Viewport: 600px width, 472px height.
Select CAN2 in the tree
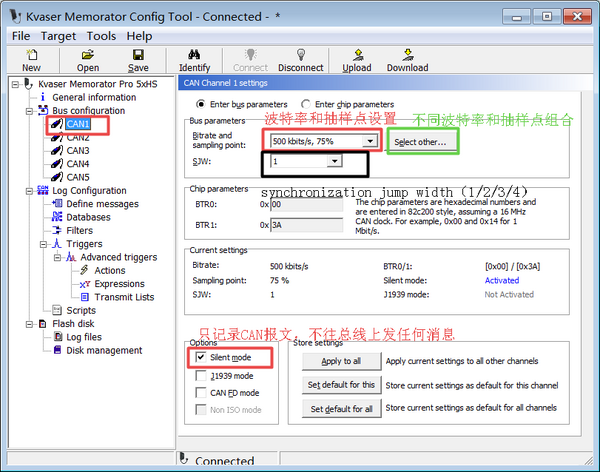(78, 137)
